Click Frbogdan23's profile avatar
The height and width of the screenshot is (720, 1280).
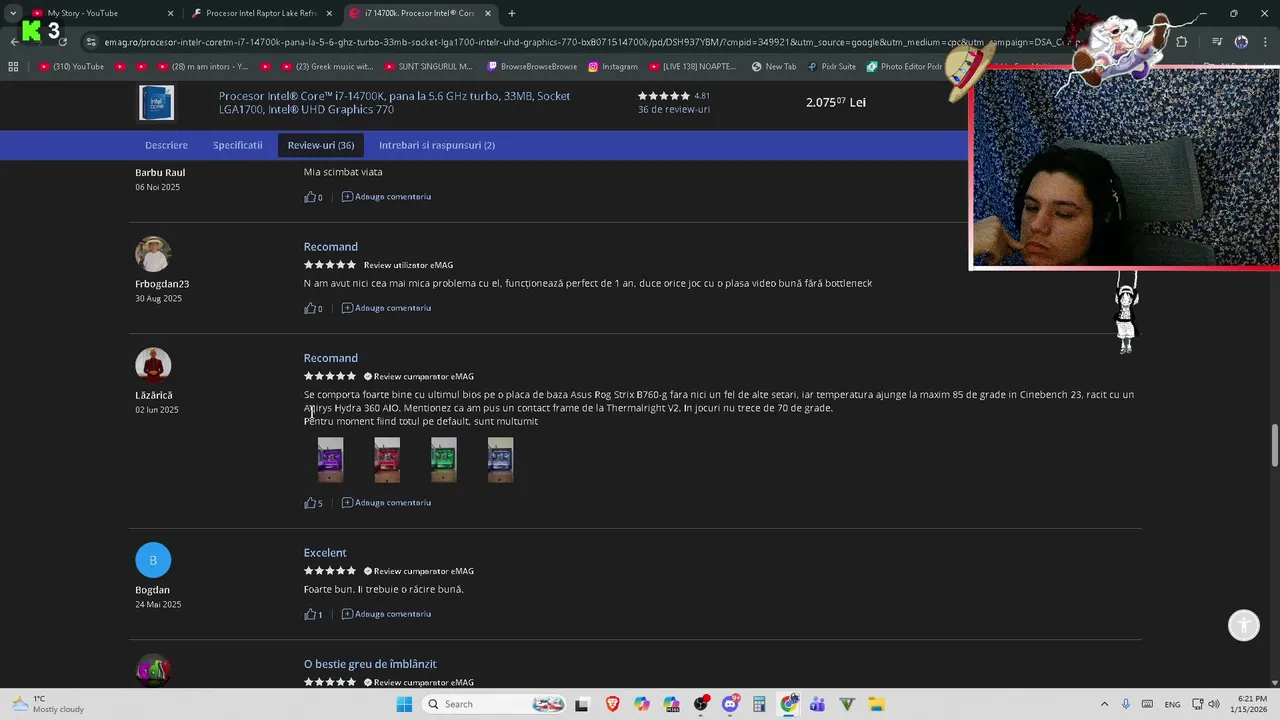[153, 254]
